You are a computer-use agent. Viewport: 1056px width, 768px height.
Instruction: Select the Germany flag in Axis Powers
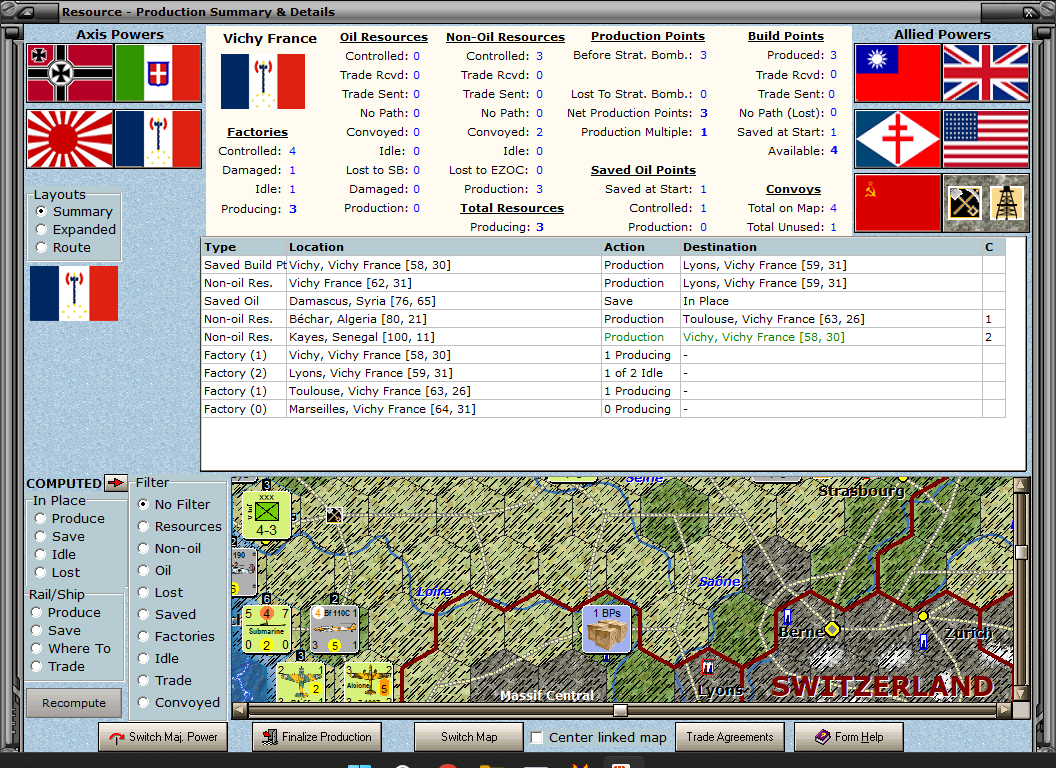coord(70,73)
